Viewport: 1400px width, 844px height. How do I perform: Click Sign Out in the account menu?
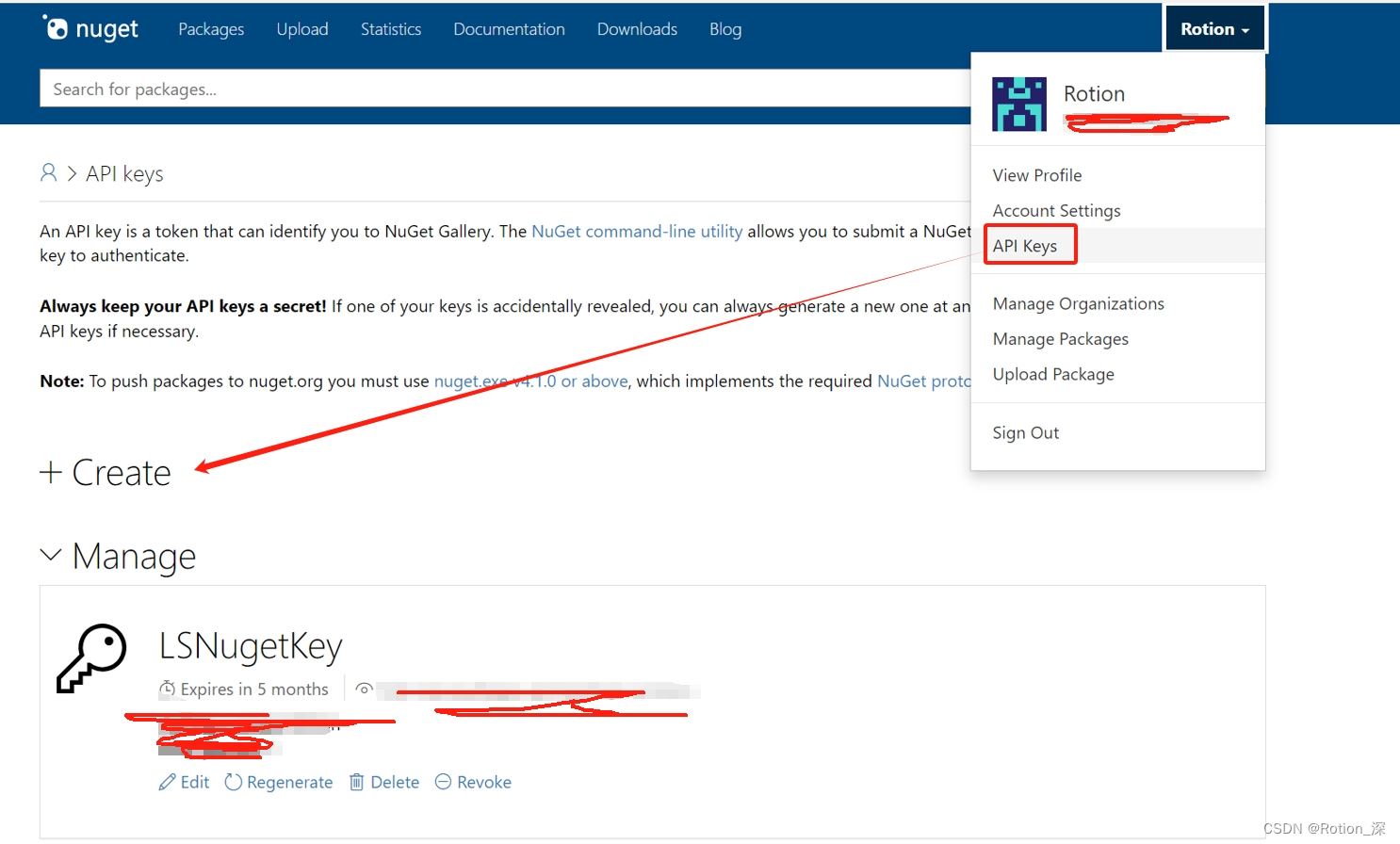1026,432
